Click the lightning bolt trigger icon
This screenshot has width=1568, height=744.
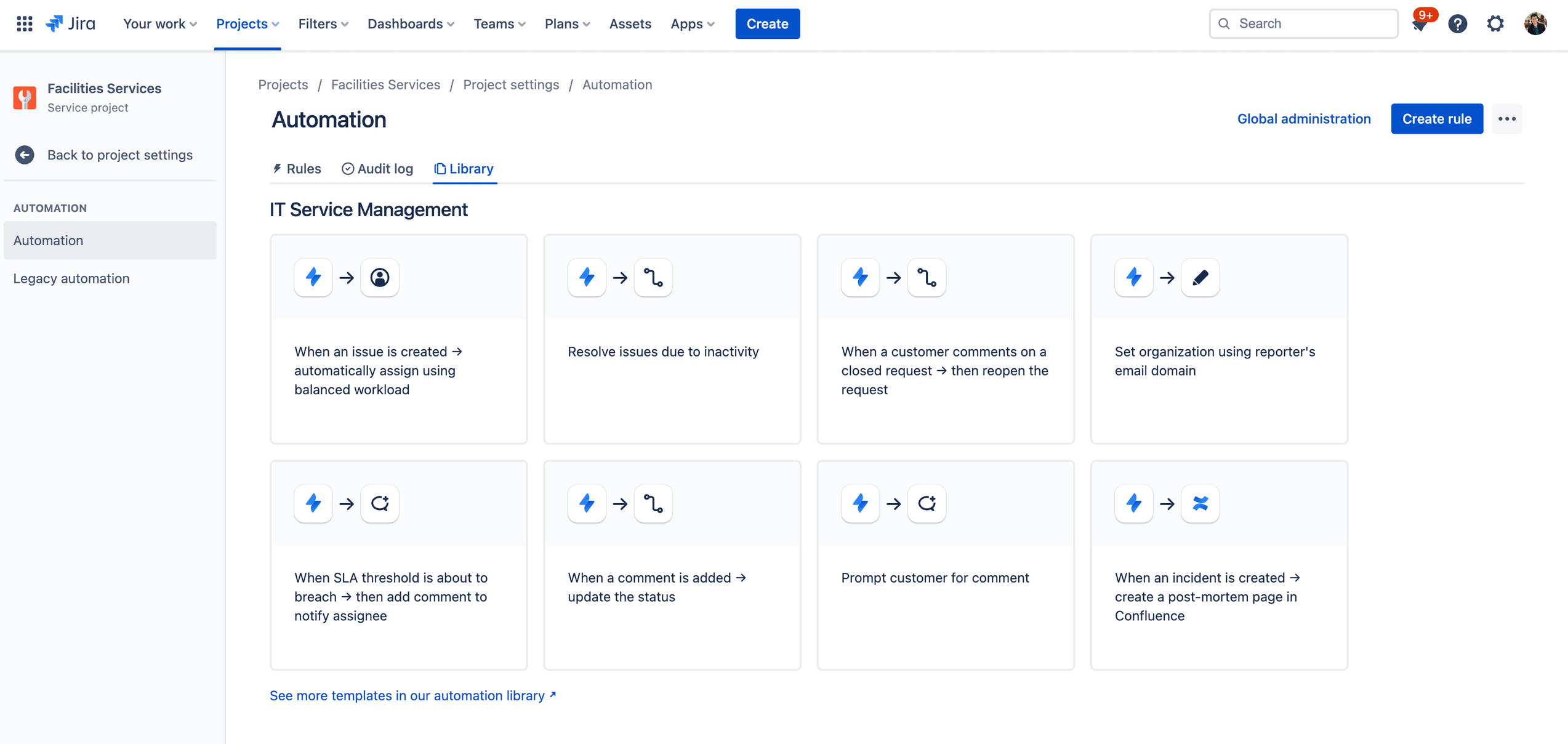[x=314, y=277]
